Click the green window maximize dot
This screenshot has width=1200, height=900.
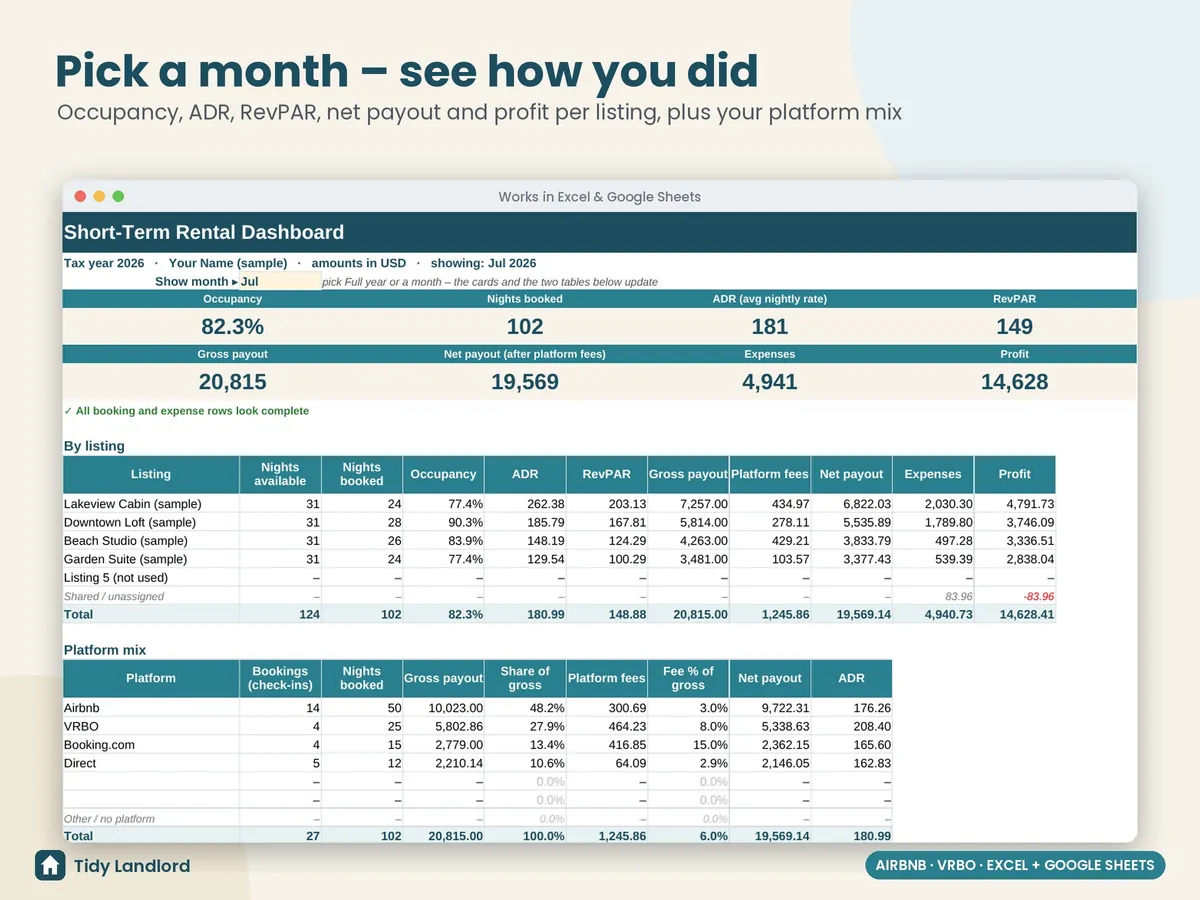click(118, 197)
